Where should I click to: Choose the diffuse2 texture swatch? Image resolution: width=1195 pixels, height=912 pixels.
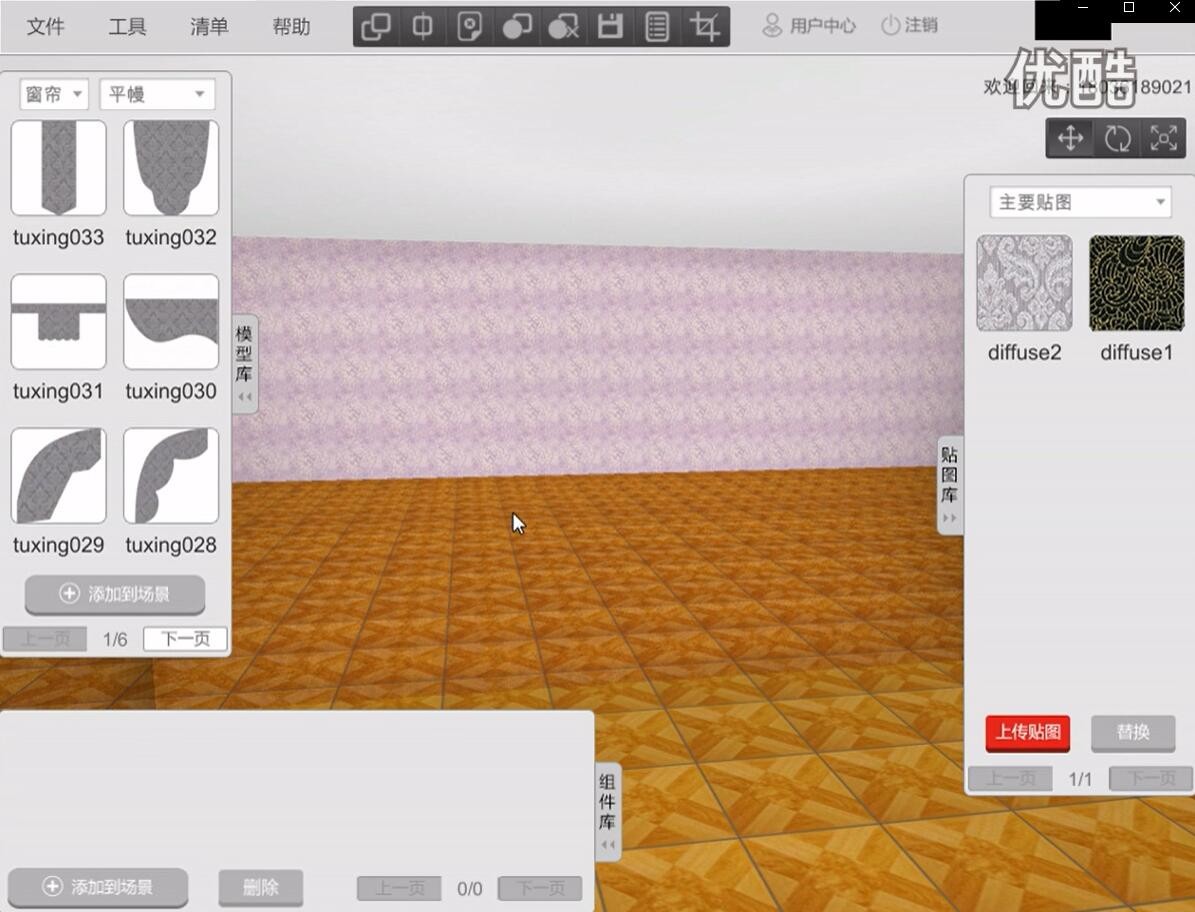(1024, 283)
